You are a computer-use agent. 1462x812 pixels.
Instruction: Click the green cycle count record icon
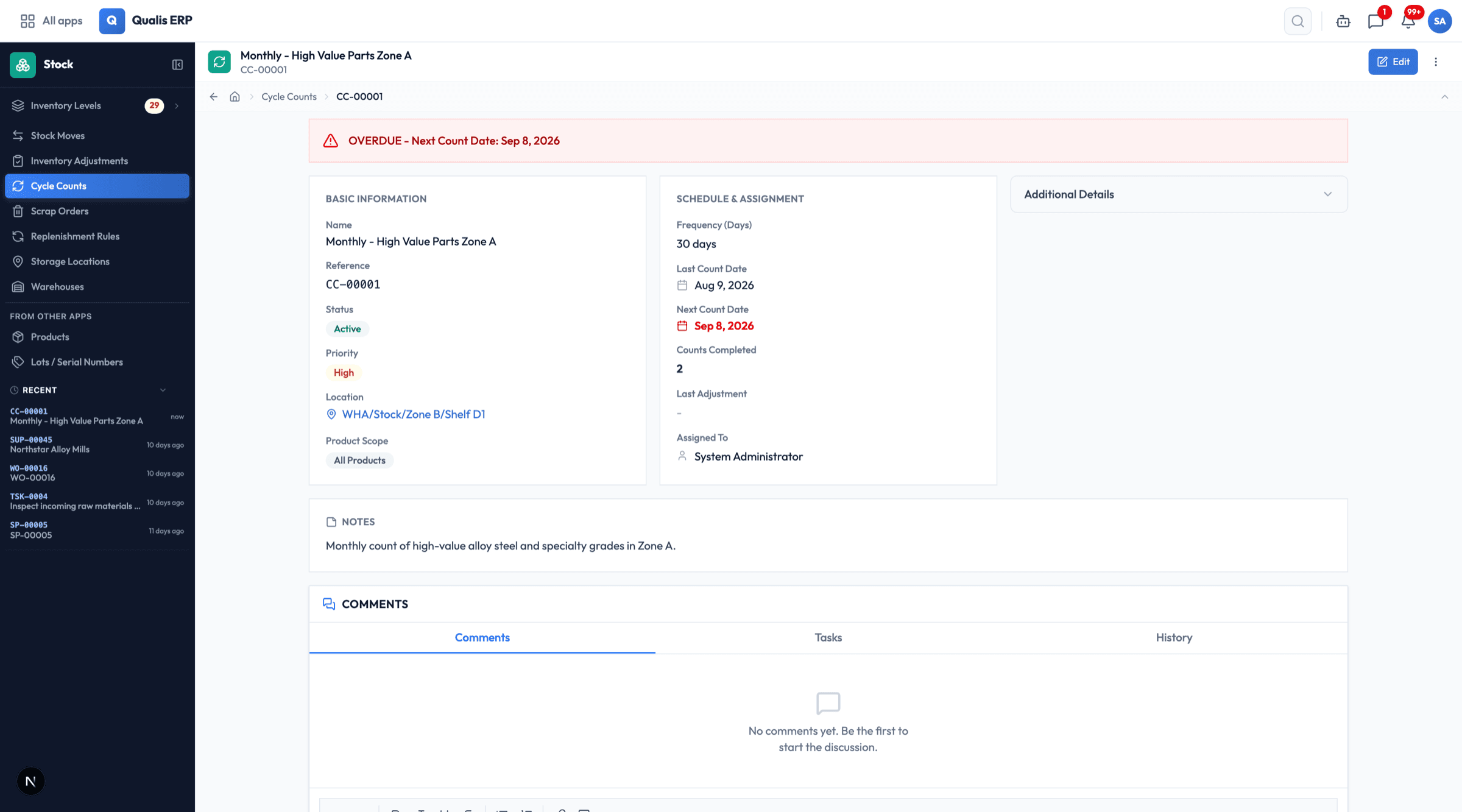click(x=219, y=62)
